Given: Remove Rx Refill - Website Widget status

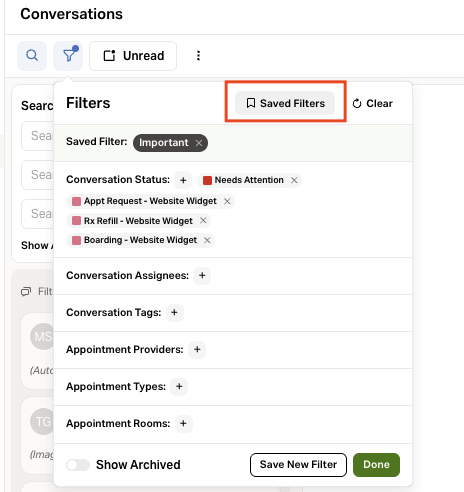Looking at the screenshot, I should click(203, 220).
